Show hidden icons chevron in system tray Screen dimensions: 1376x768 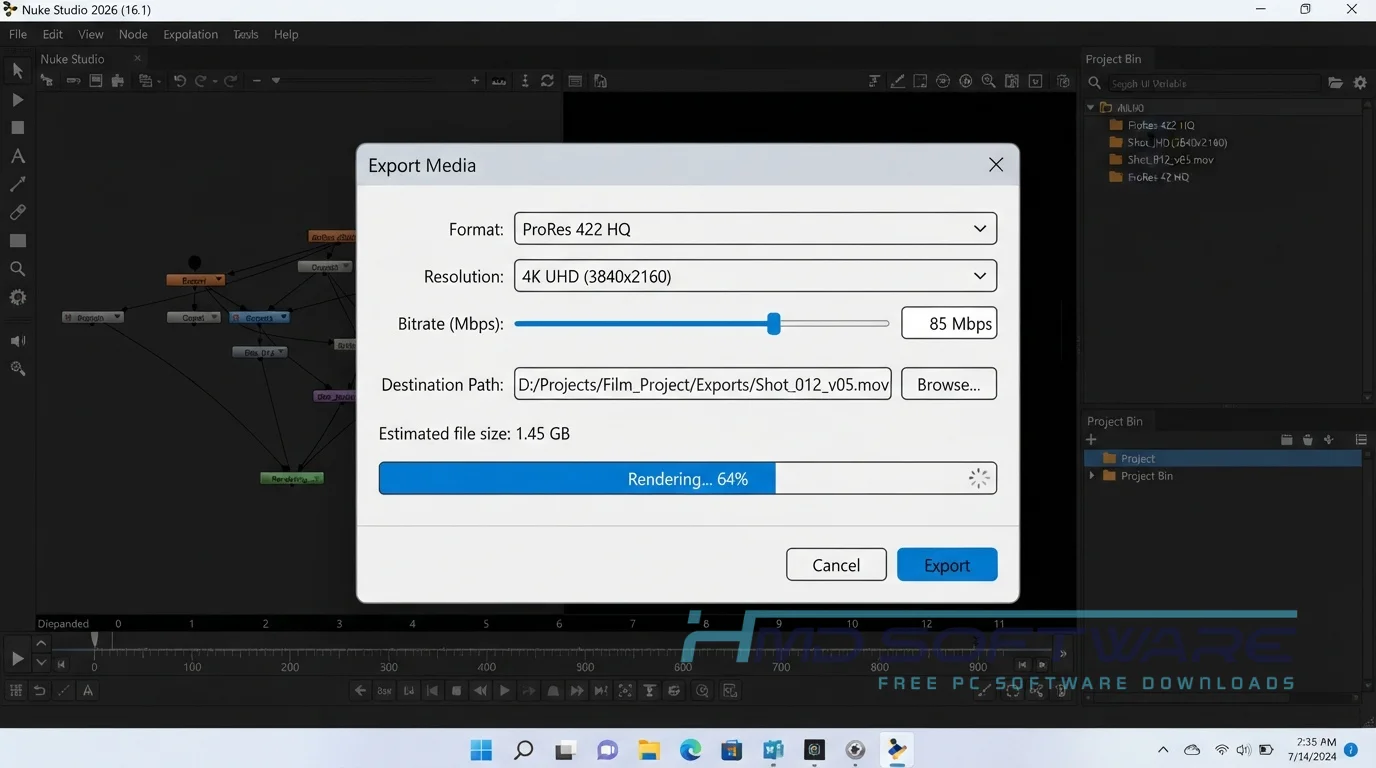[1163, 750]
